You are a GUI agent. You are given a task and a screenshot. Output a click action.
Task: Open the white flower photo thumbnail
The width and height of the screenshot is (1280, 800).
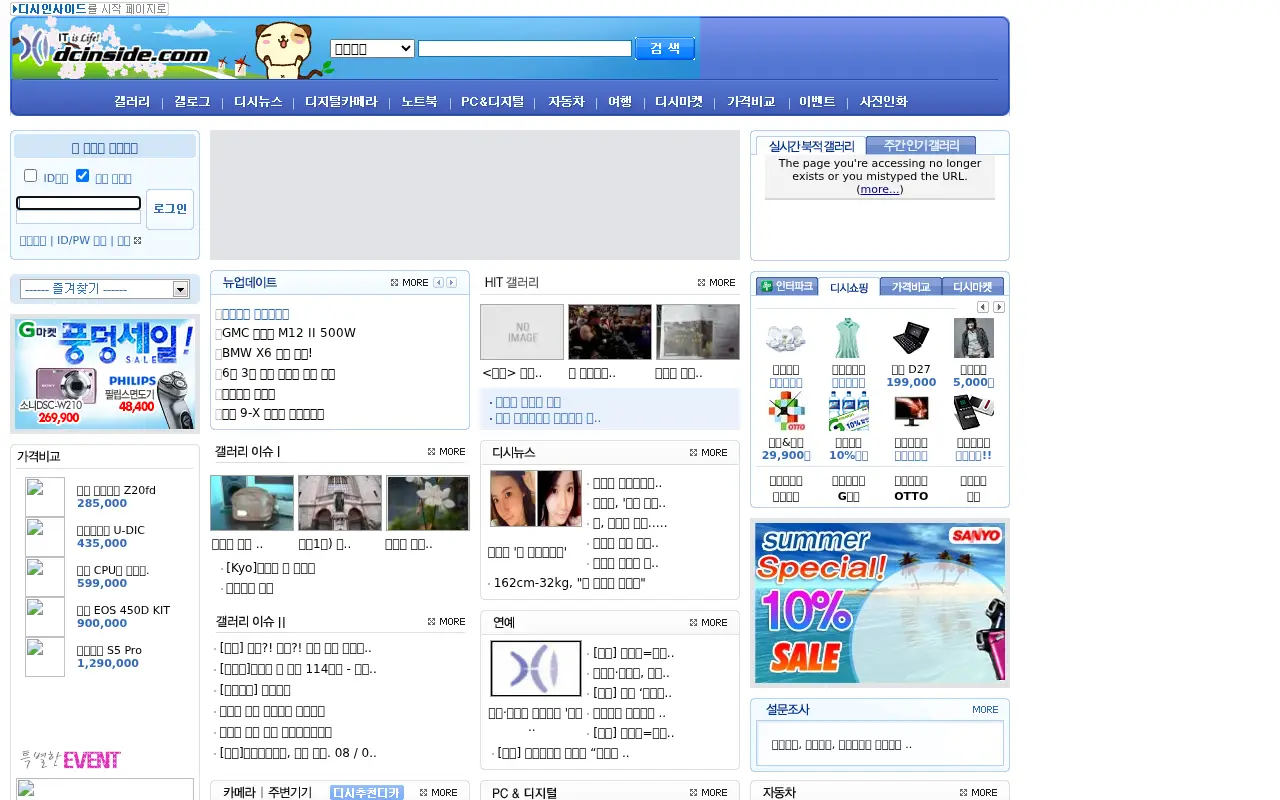[428, 503]
